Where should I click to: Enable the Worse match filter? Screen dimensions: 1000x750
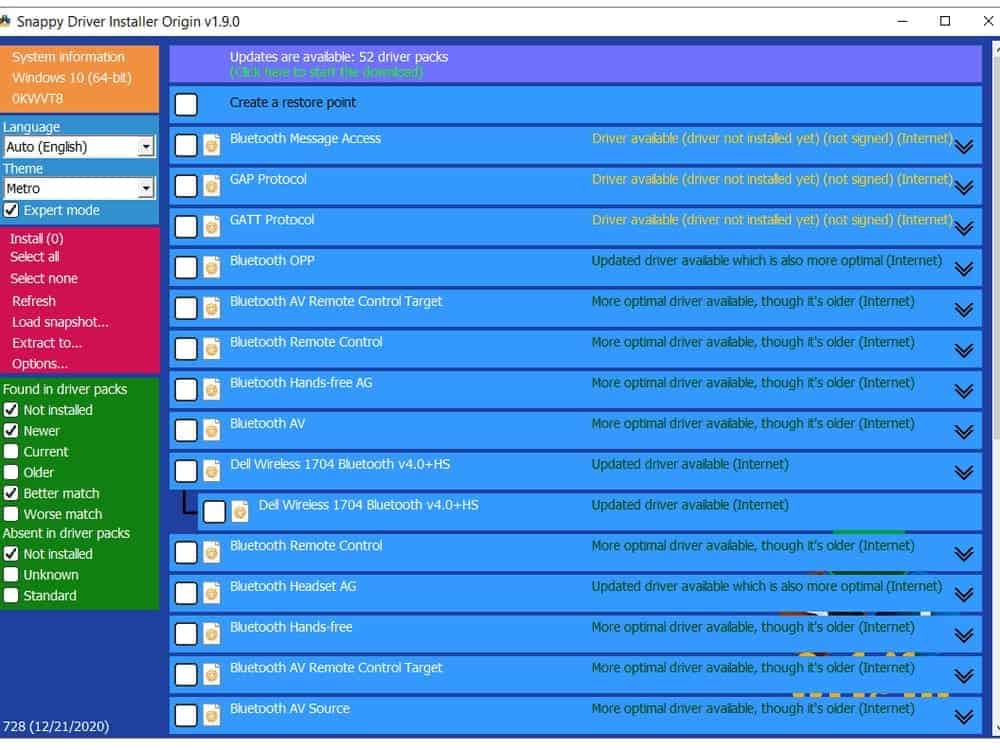pyautogui.click(x=11, y=514)
